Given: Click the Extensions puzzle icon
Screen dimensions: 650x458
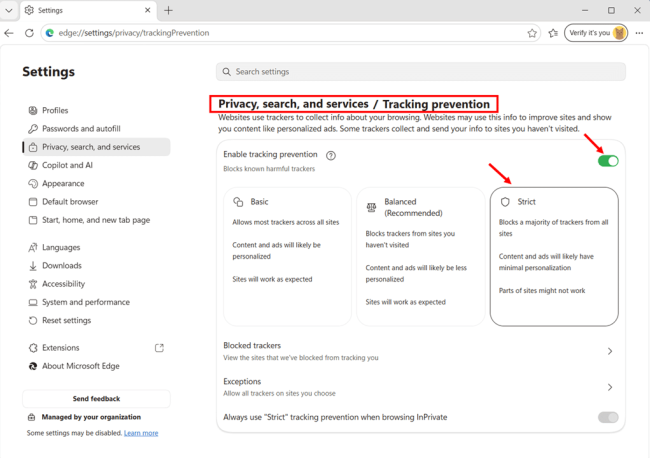Looking at the screenshot, I should tap(33, 348).
